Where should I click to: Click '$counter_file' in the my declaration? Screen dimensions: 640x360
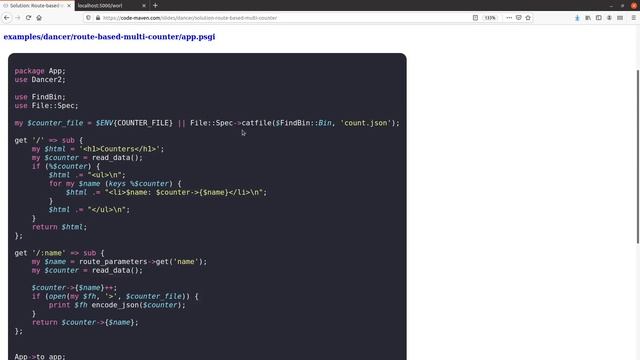coord(55,123)
